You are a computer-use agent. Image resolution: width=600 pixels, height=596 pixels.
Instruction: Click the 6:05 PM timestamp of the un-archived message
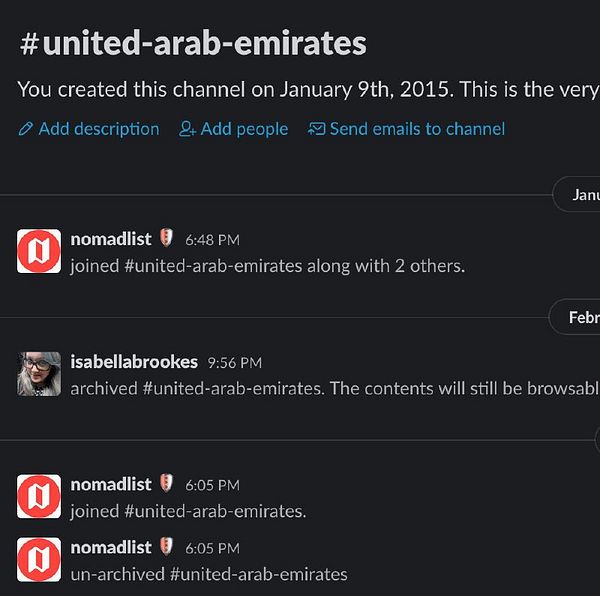click(212, 548)
